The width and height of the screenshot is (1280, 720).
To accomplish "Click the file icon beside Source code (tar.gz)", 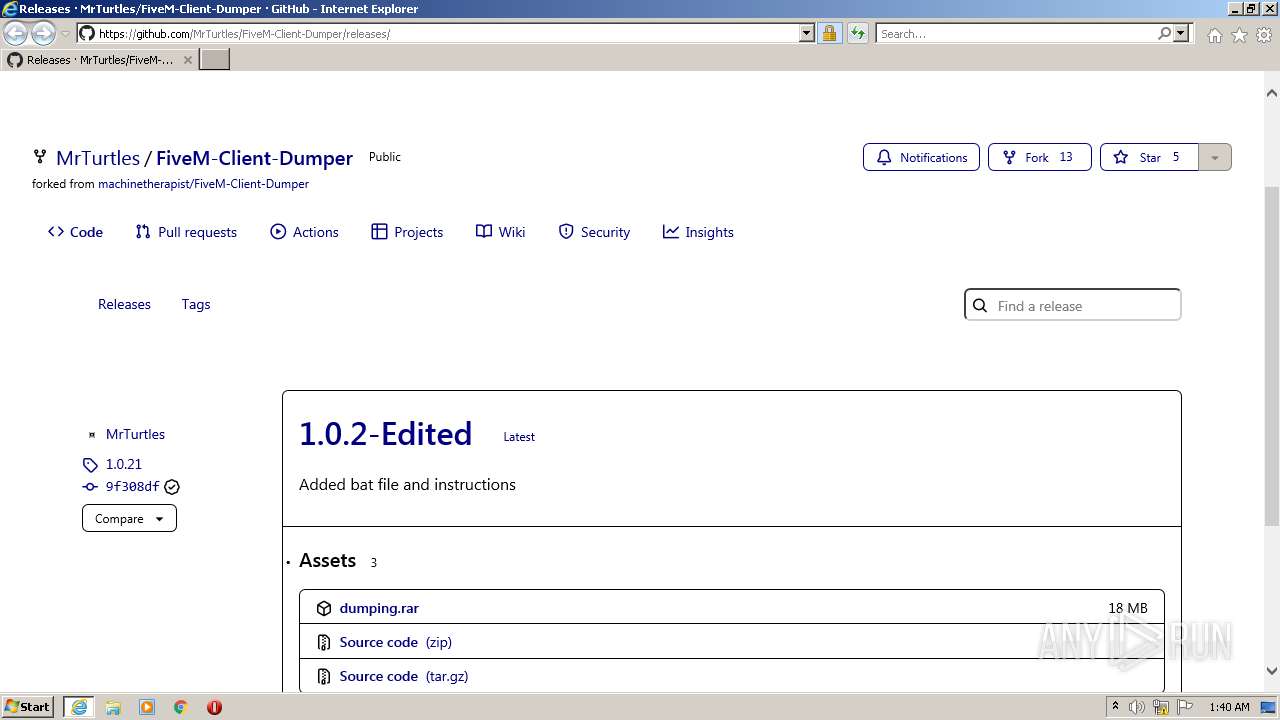I will click(x=324, y=676).
